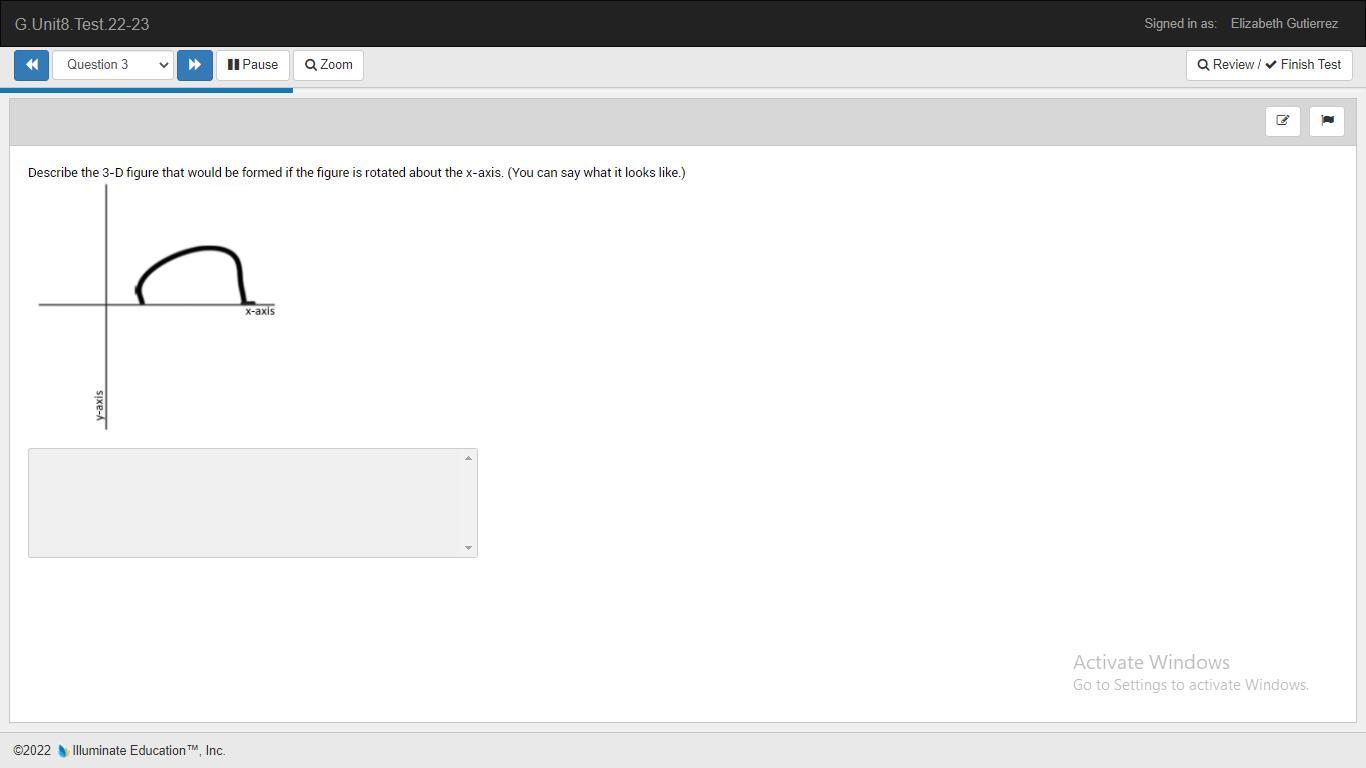
Task: Click the Activate Windows watermark text
Action: point(1151,662)
